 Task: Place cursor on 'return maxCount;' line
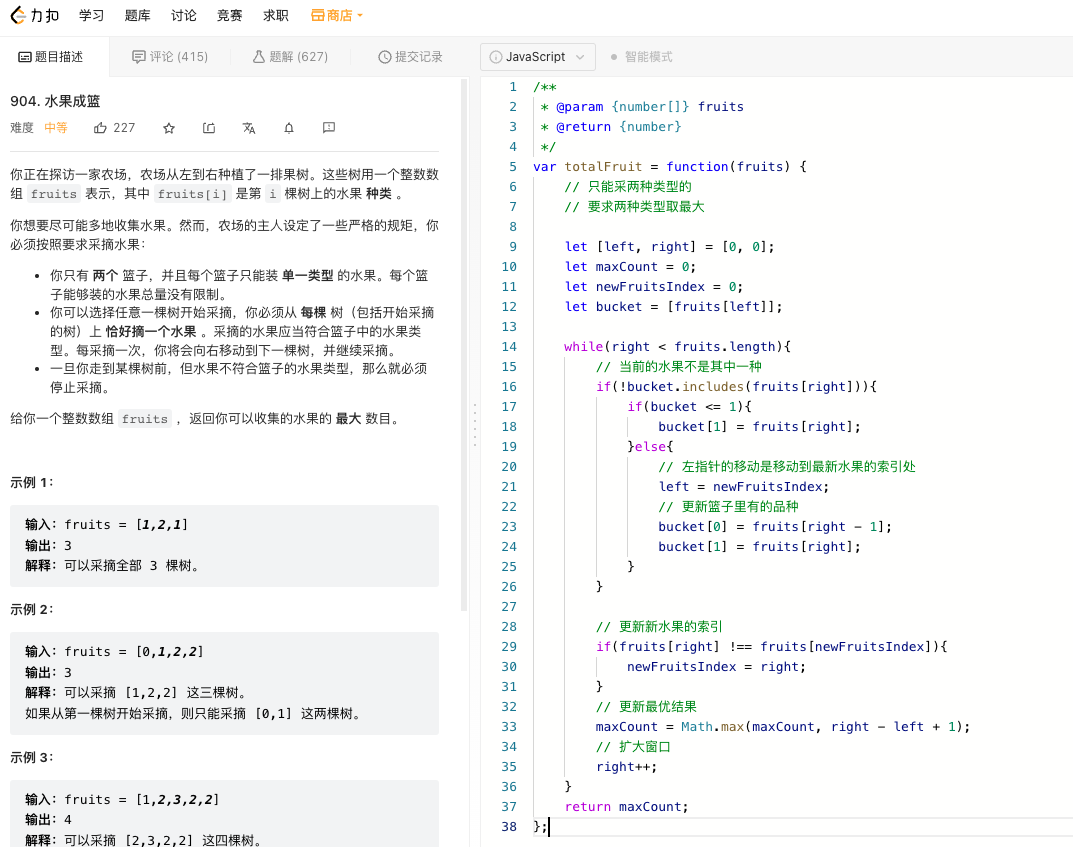[x=626, y=807]
